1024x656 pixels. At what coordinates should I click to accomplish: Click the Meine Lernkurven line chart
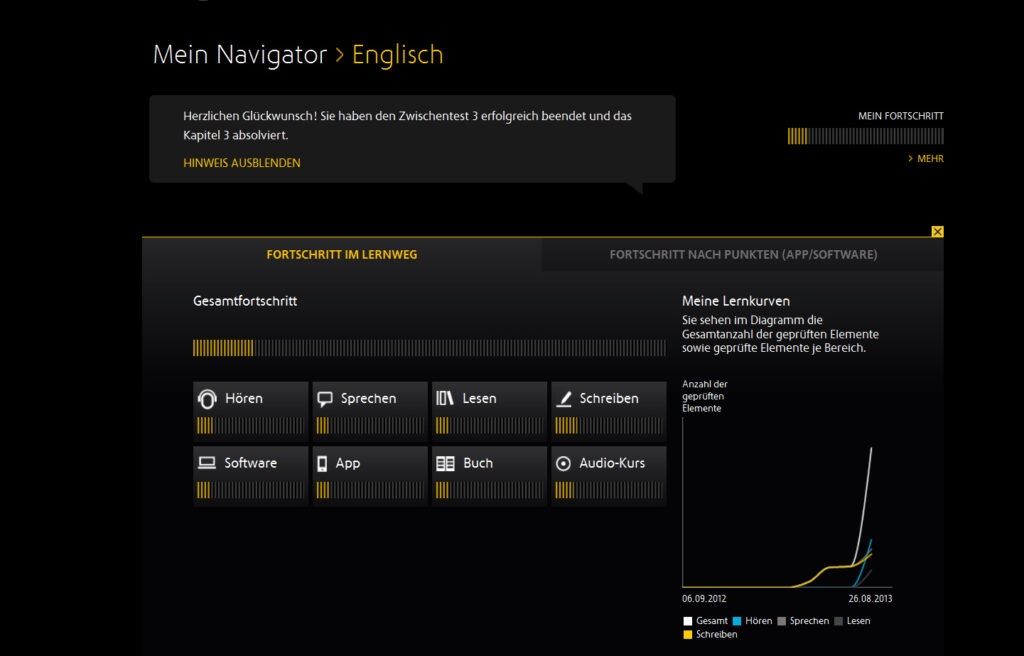[786, 510]
